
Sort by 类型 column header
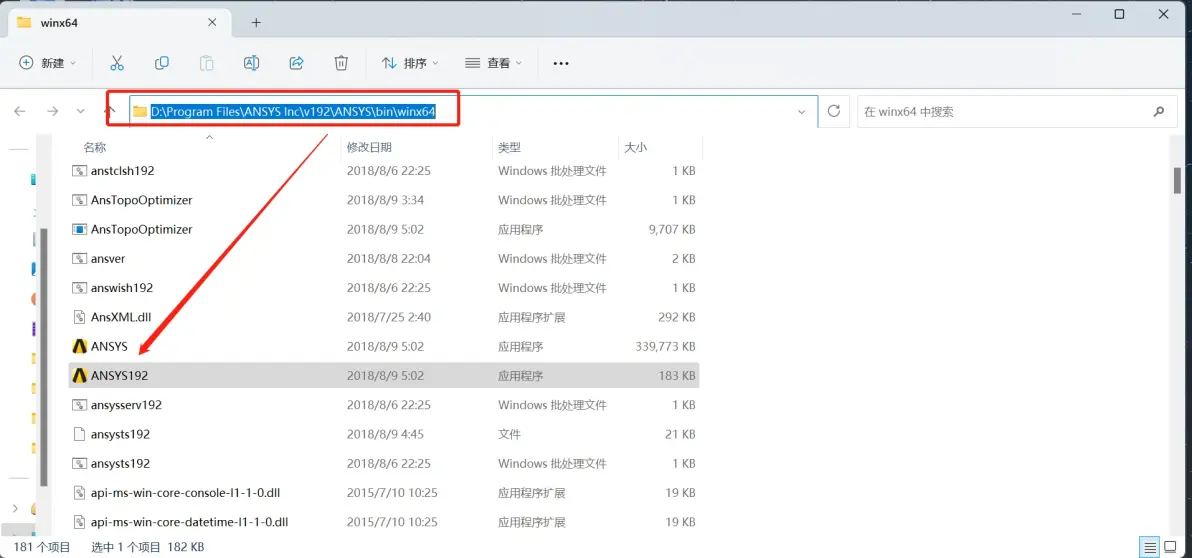coord(509,147)
